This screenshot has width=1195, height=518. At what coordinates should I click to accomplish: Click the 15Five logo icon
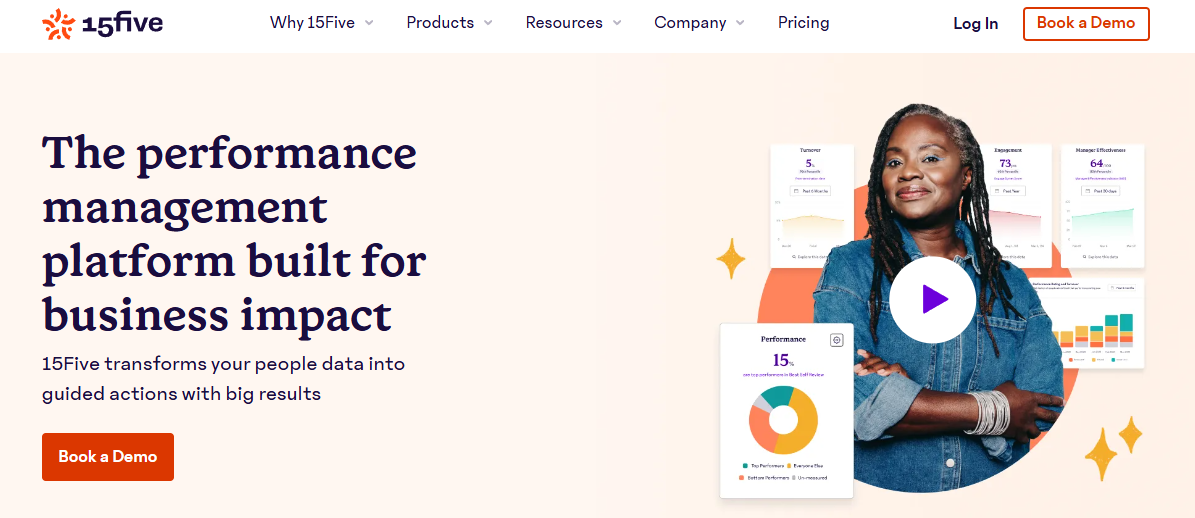click(x=58, y=23)
